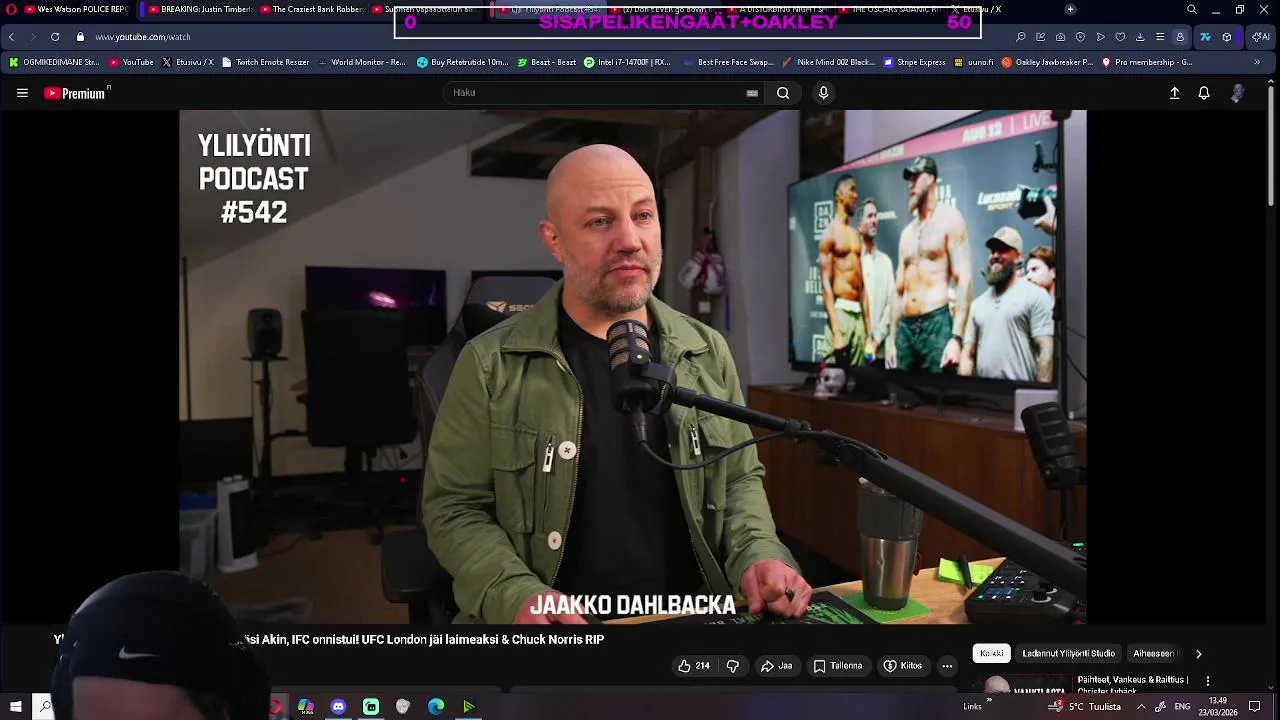This screenshot has width=1280, height=720.
Task: Open Twitch Emote Resizer bookmark
Action: pos(266,62)
